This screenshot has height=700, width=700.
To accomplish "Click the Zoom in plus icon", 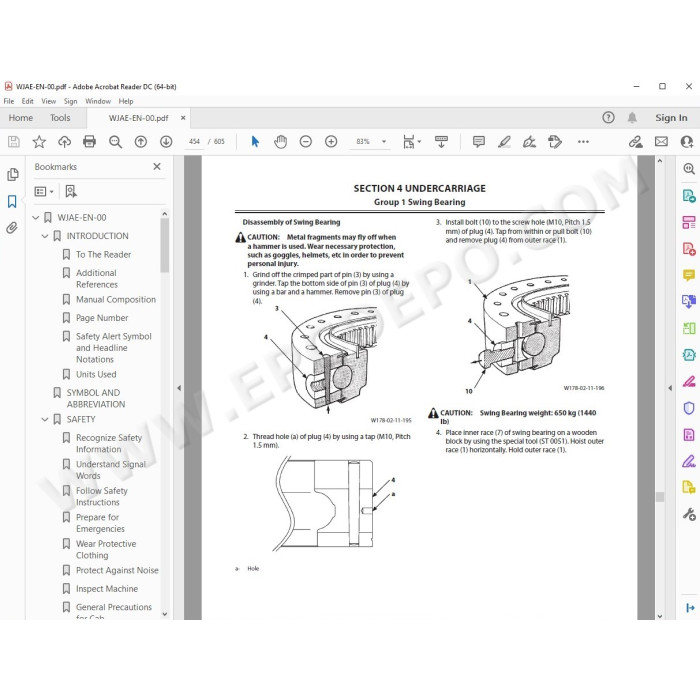I will coord(331,142).
